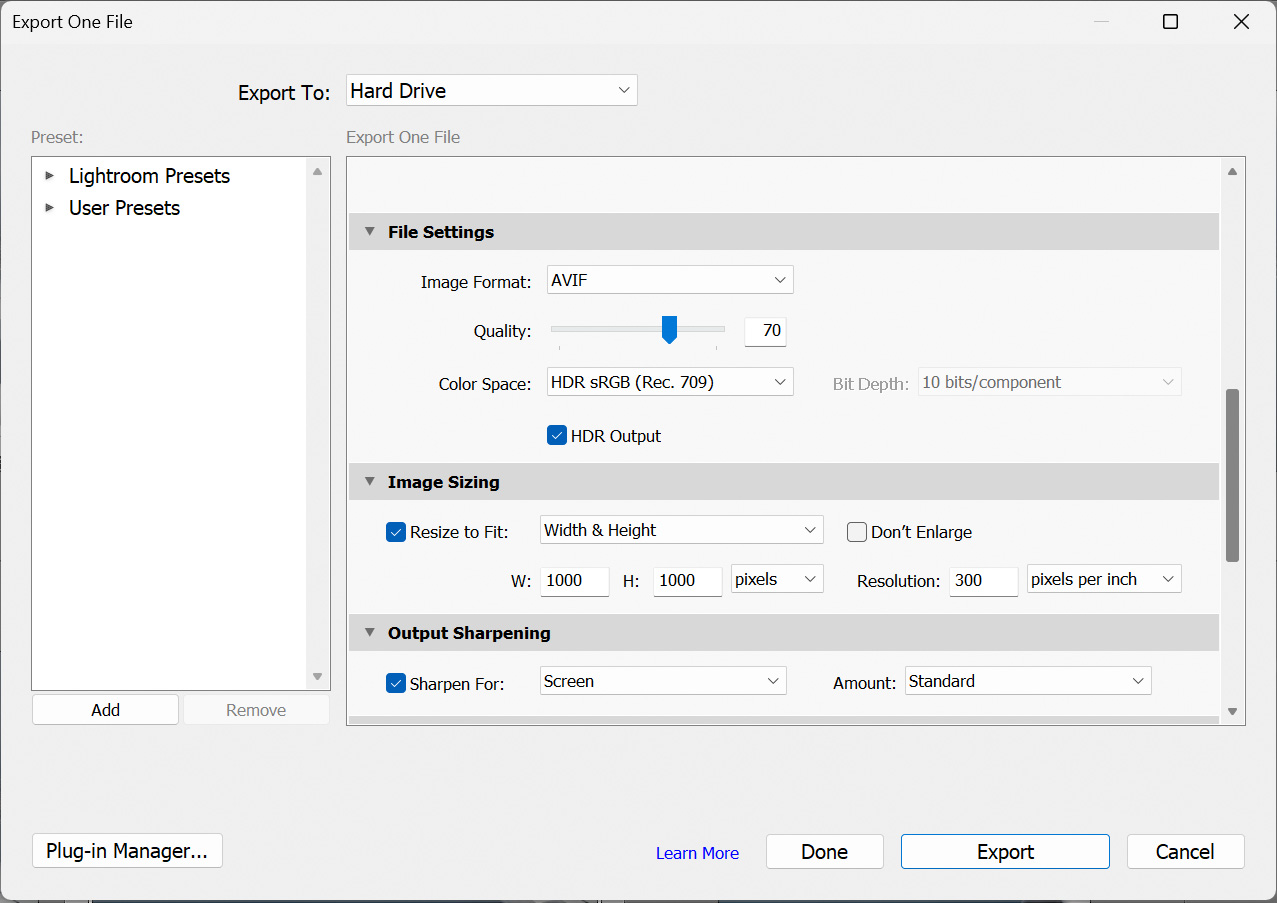Collapse the Output Sharpening section
The image size is (1277, 903).
point(370,632)
